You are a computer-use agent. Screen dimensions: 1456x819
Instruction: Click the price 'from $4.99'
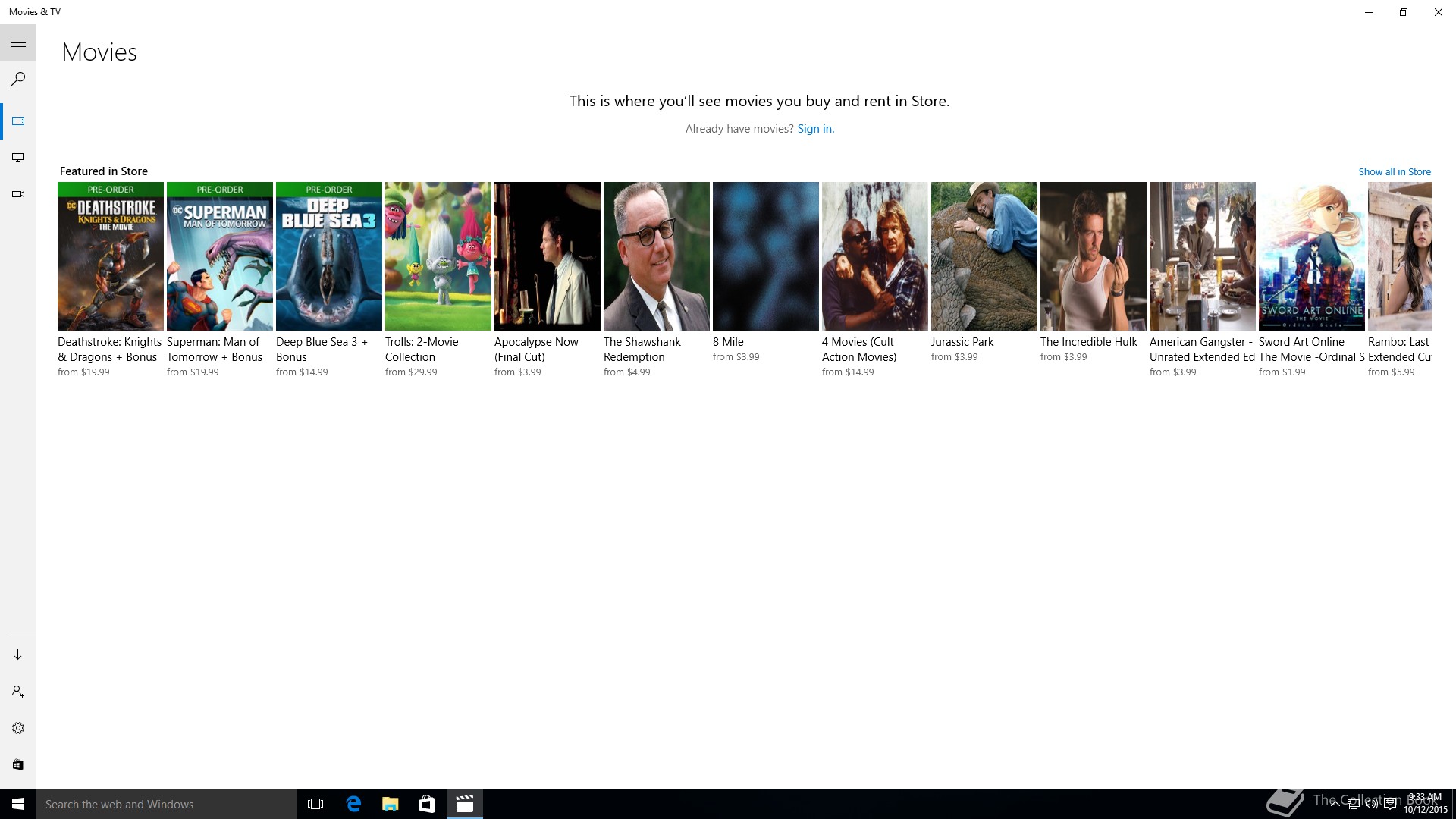pyautogui.click(x=627, y=372)
